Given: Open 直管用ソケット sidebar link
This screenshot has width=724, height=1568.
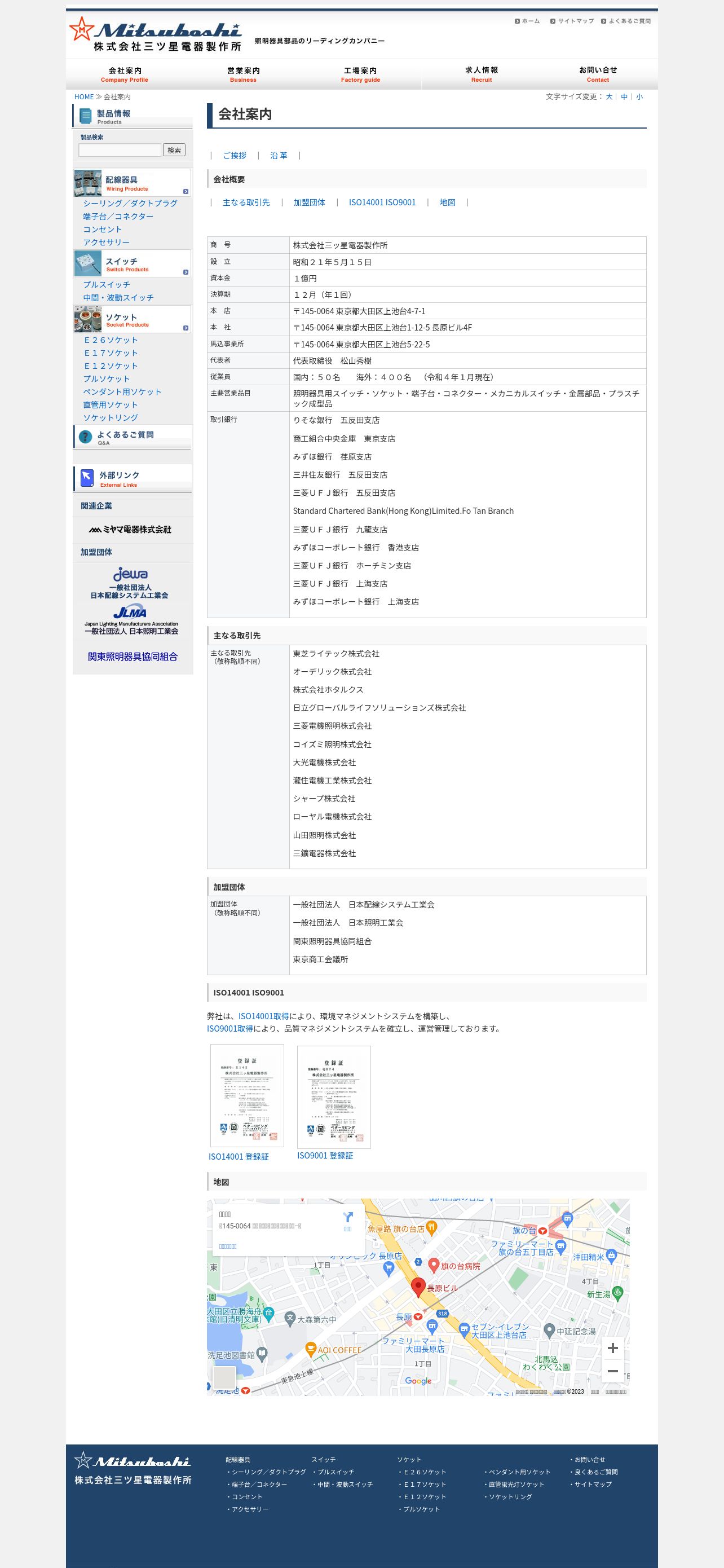Looking at the screenshot, I should [111, 405].
